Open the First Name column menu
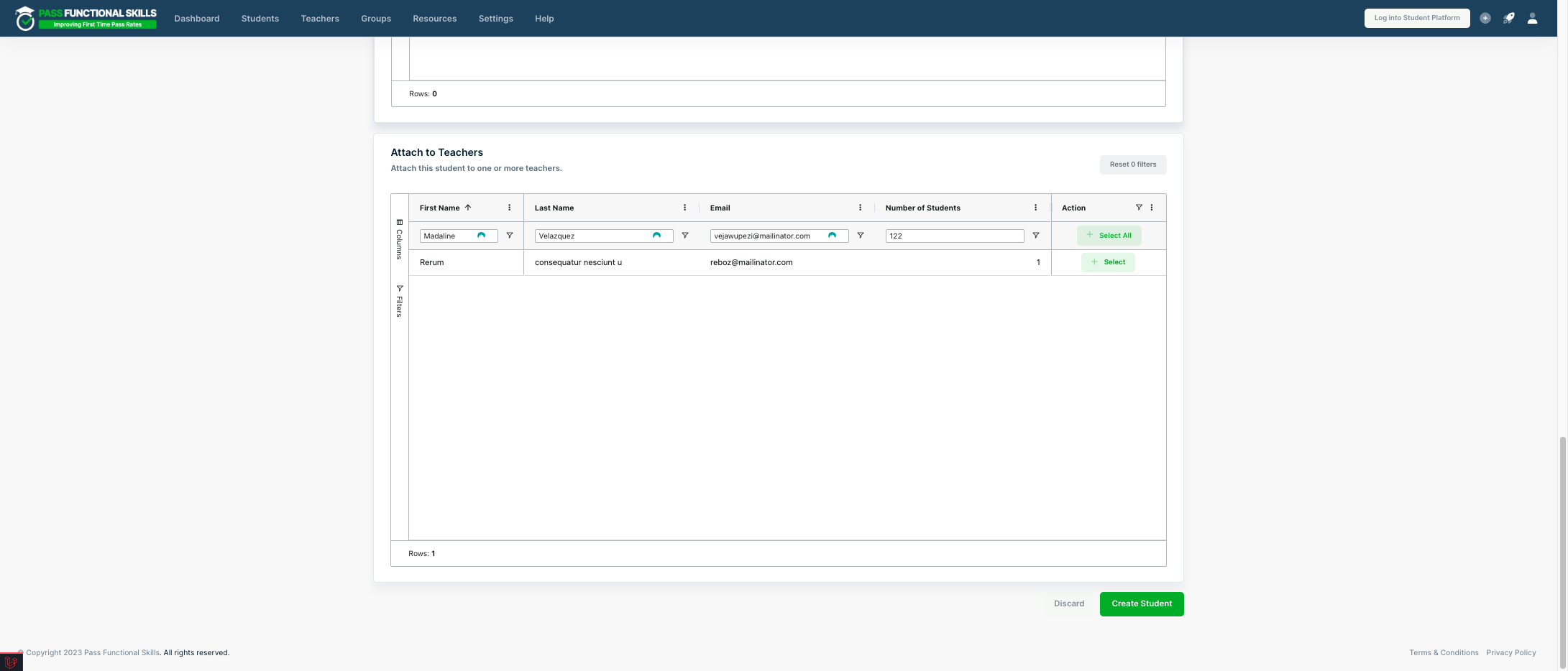The width and height of the screenshot is (1568, 671). [510, 208]
